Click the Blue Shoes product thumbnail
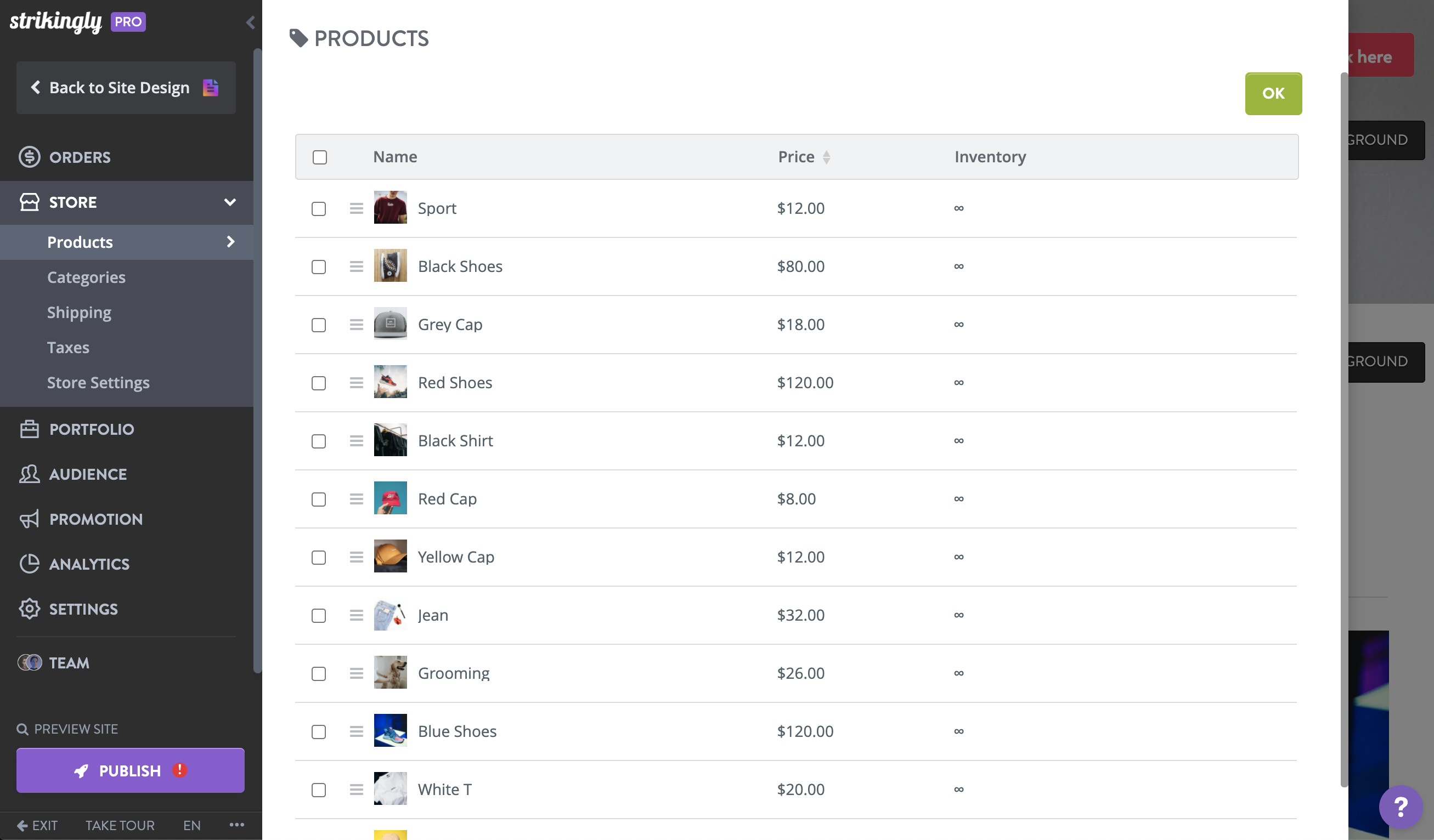This screenshot has height=840, width=1434. point(391,730)
